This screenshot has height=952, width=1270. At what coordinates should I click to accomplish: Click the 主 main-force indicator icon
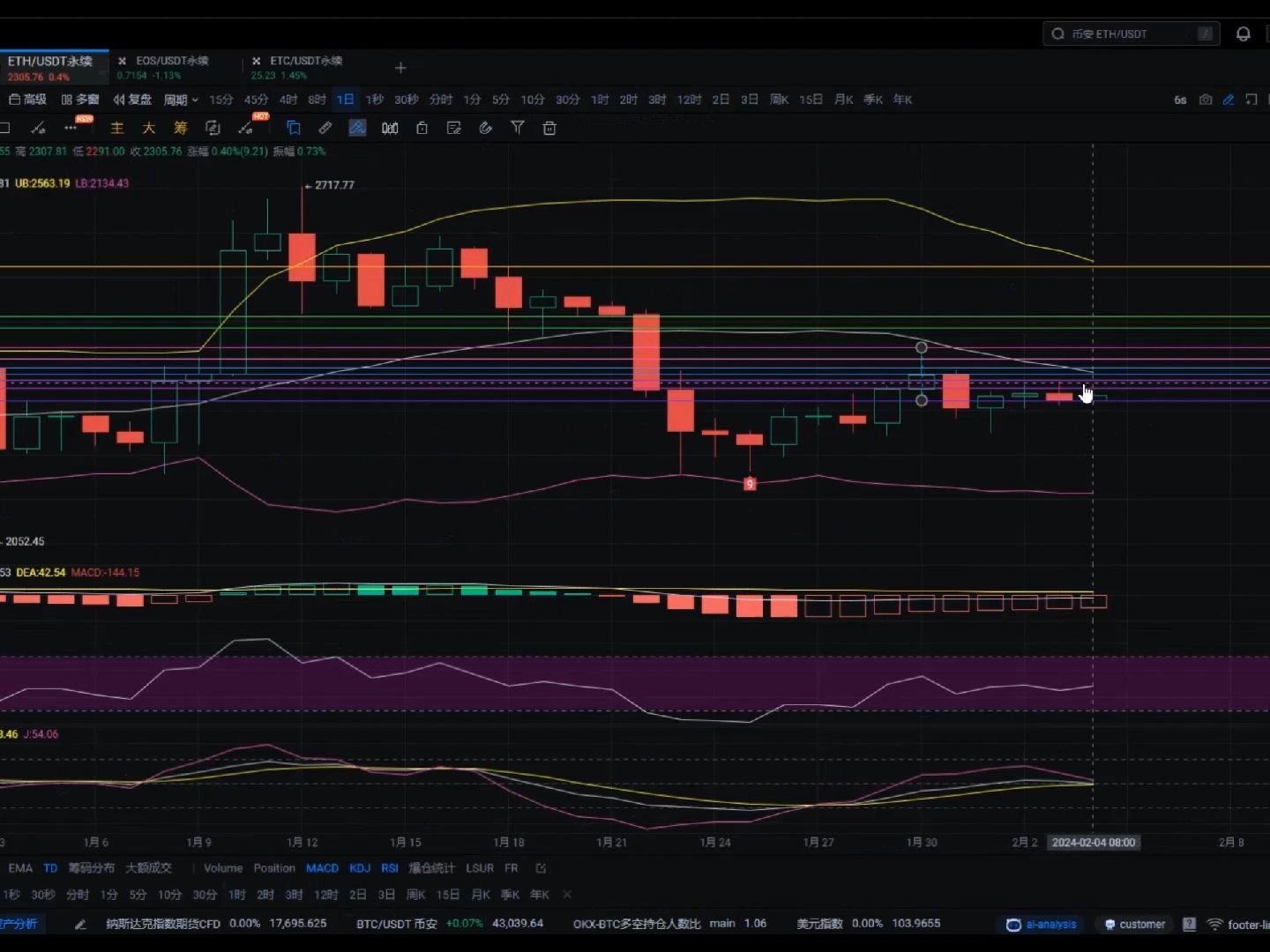[x=116, y=128]
